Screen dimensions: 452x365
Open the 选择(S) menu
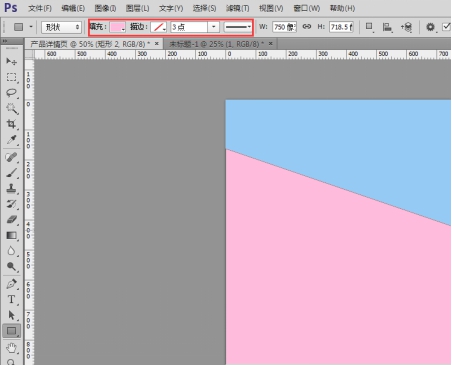(x=204, y=8)
